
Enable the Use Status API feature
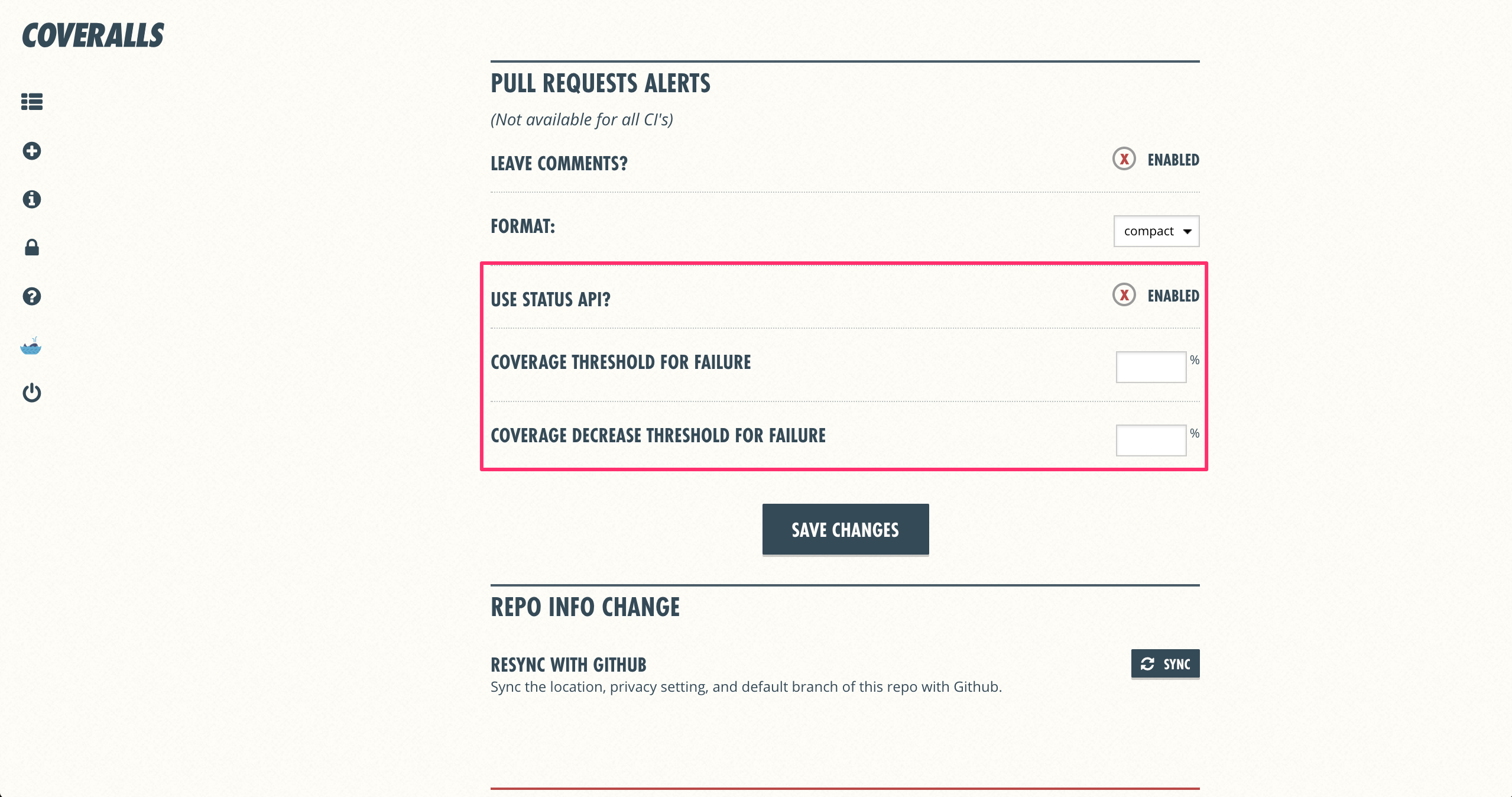1123,295
